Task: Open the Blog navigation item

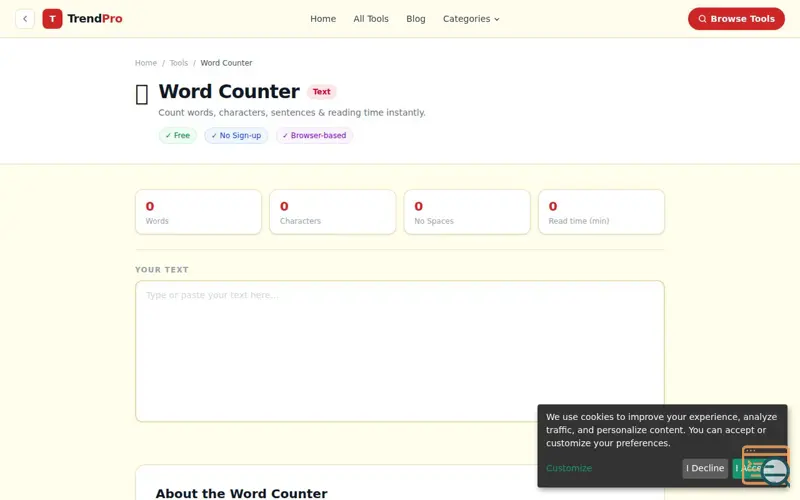Action: coord(415,19)
